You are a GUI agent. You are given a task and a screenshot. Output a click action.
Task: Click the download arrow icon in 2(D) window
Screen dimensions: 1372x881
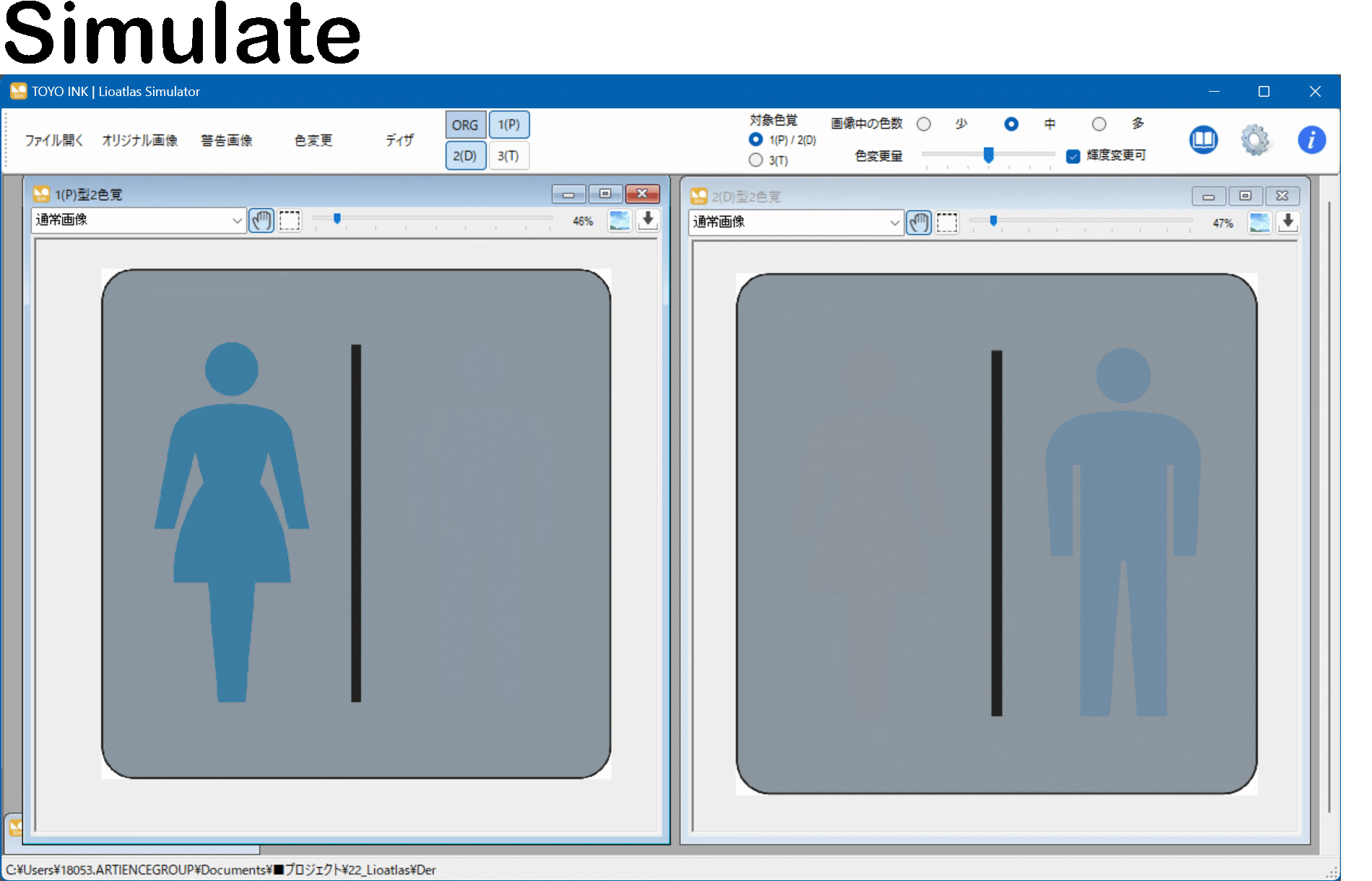1288,222
